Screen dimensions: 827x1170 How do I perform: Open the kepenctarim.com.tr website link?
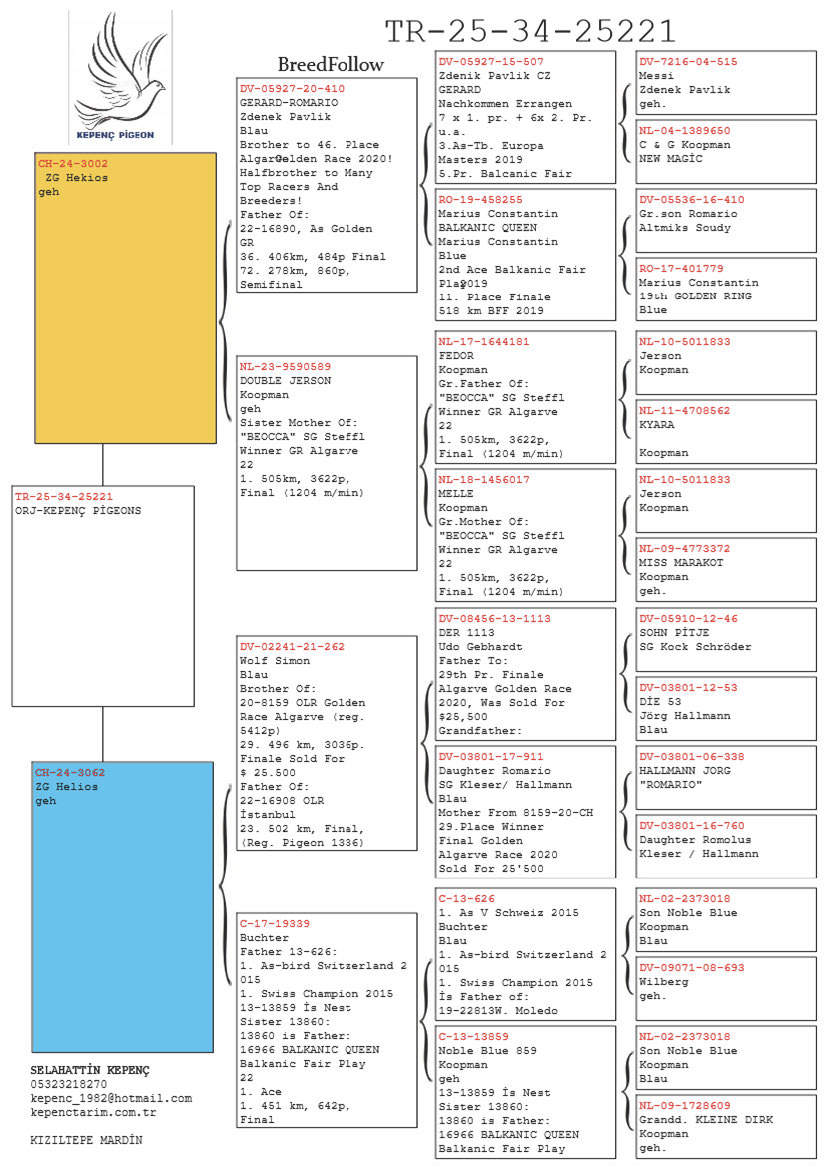(x=93, y=1112)
